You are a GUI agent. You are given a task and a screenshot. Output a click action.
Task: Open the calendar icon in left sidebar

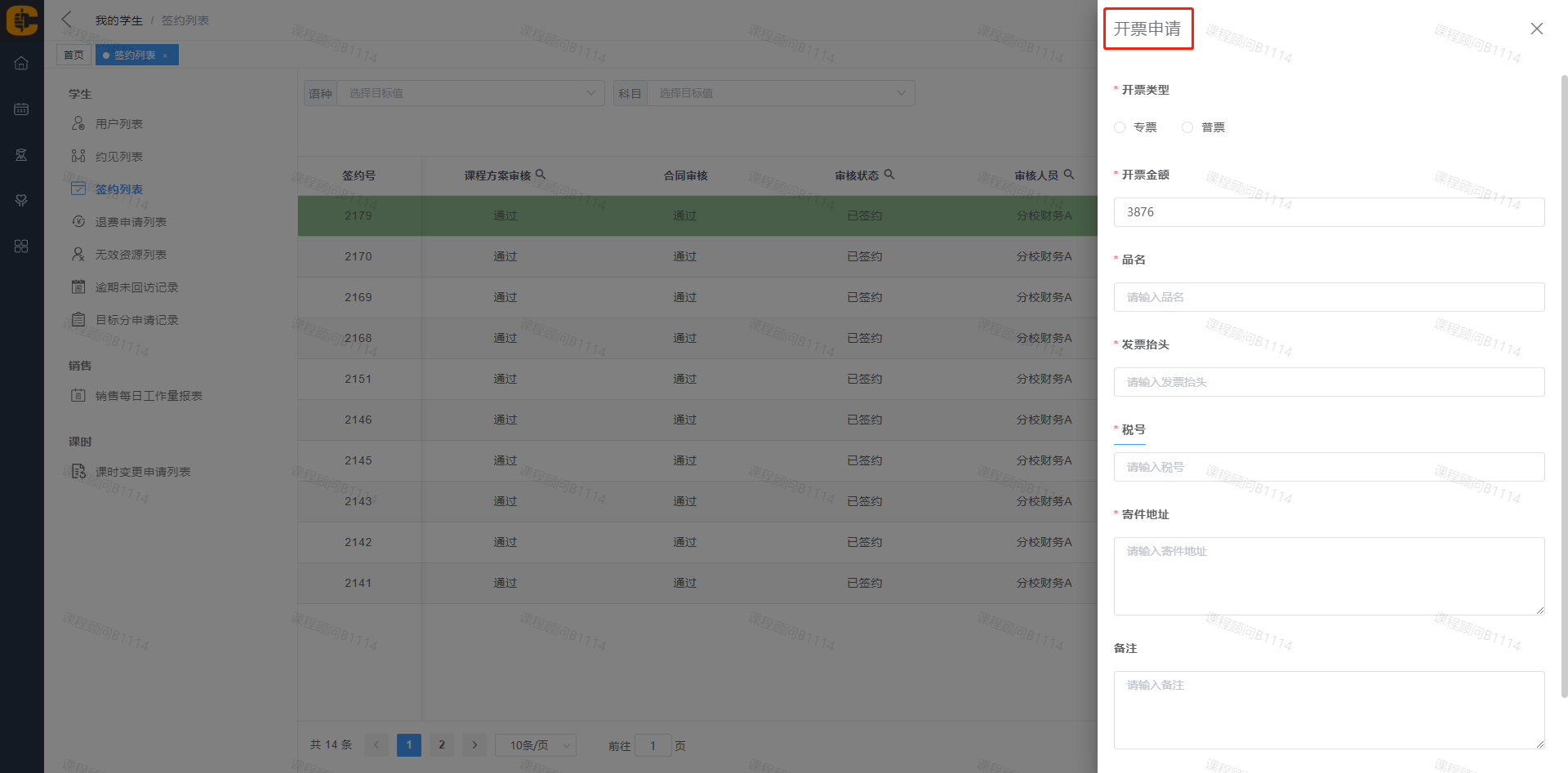21,109
